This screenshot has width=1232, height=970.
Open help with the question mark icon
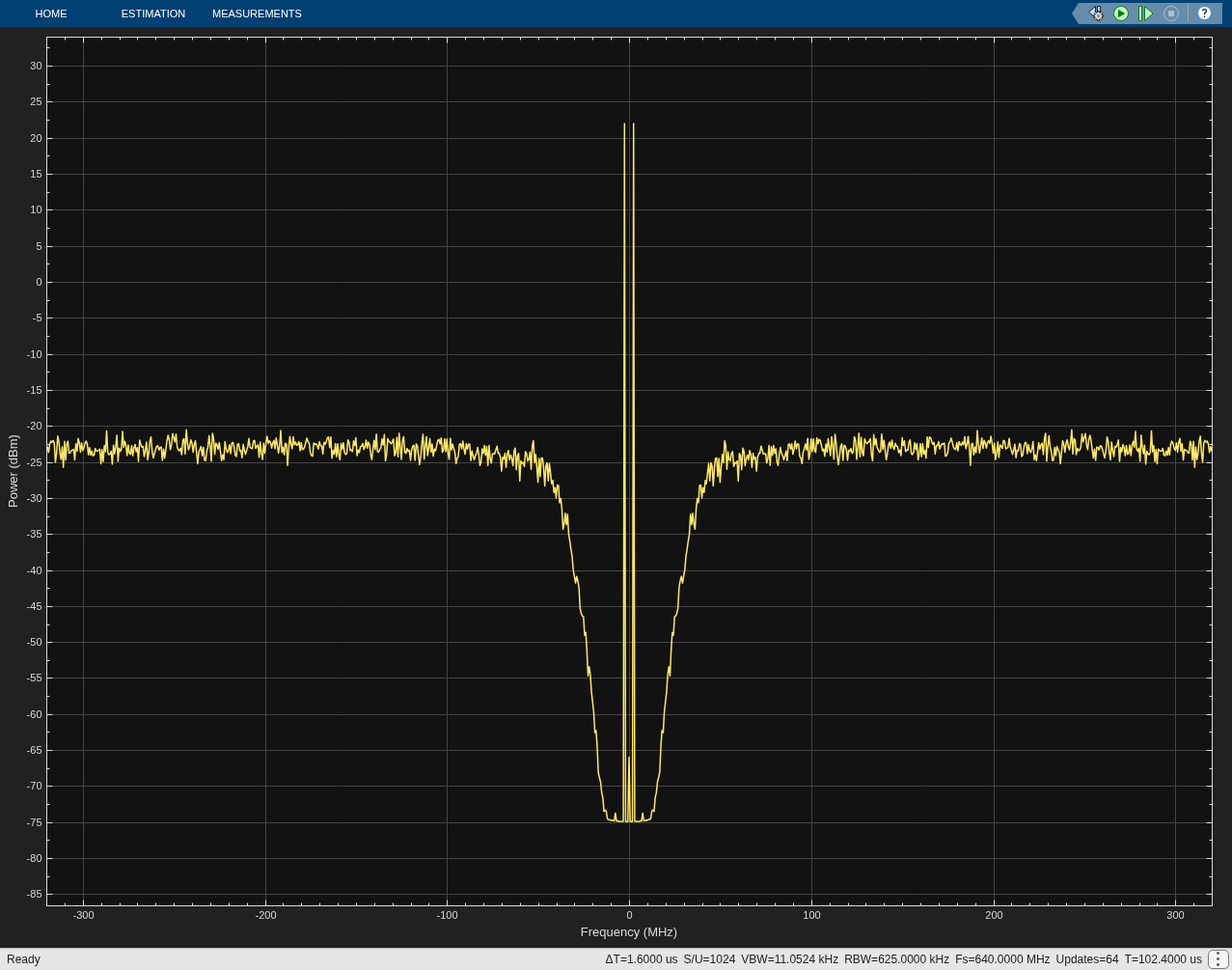click(1204, 14)
